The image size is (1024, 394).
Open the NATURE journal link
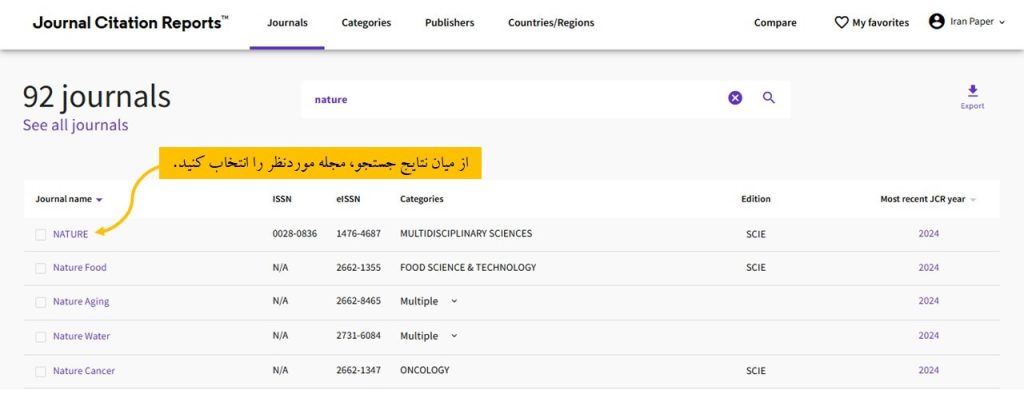[71, 234]
